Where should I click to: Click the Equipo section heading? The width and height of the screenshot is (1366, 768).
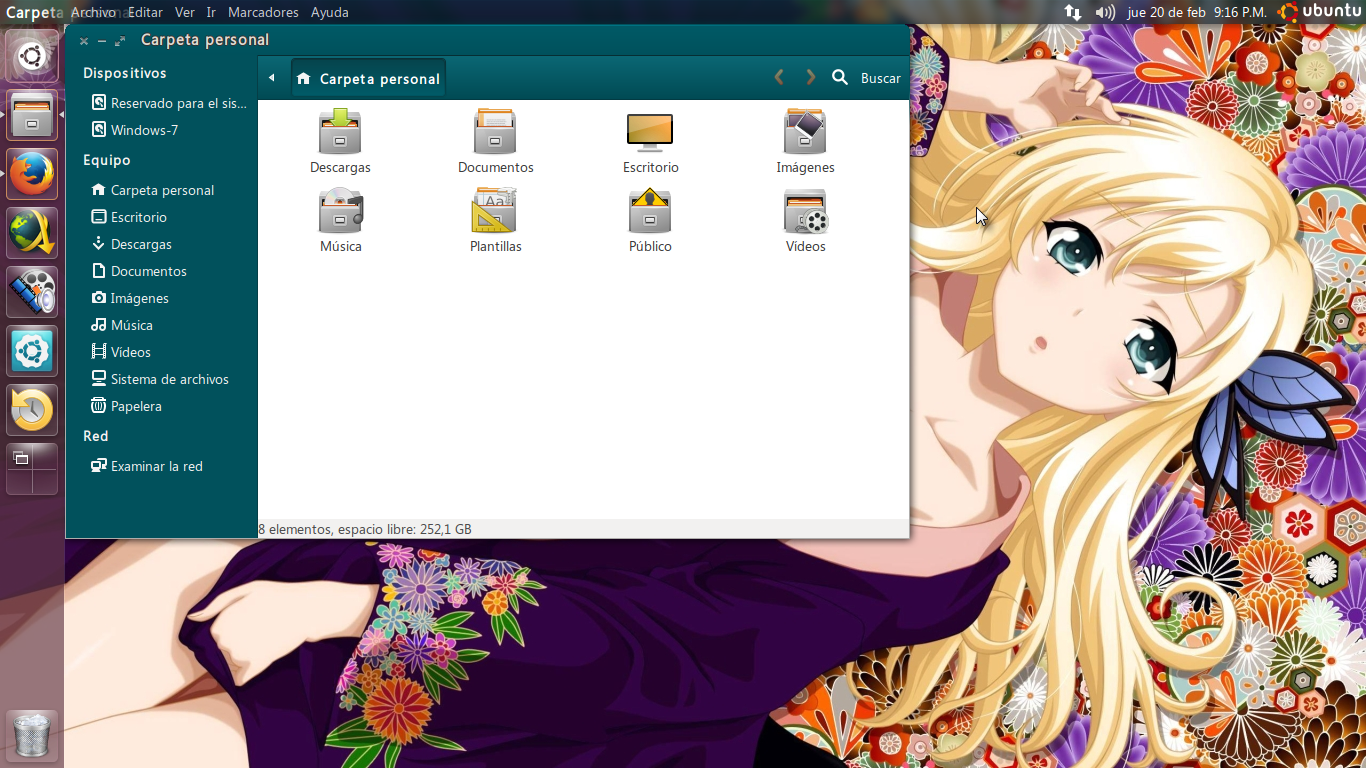coord(107,160)
